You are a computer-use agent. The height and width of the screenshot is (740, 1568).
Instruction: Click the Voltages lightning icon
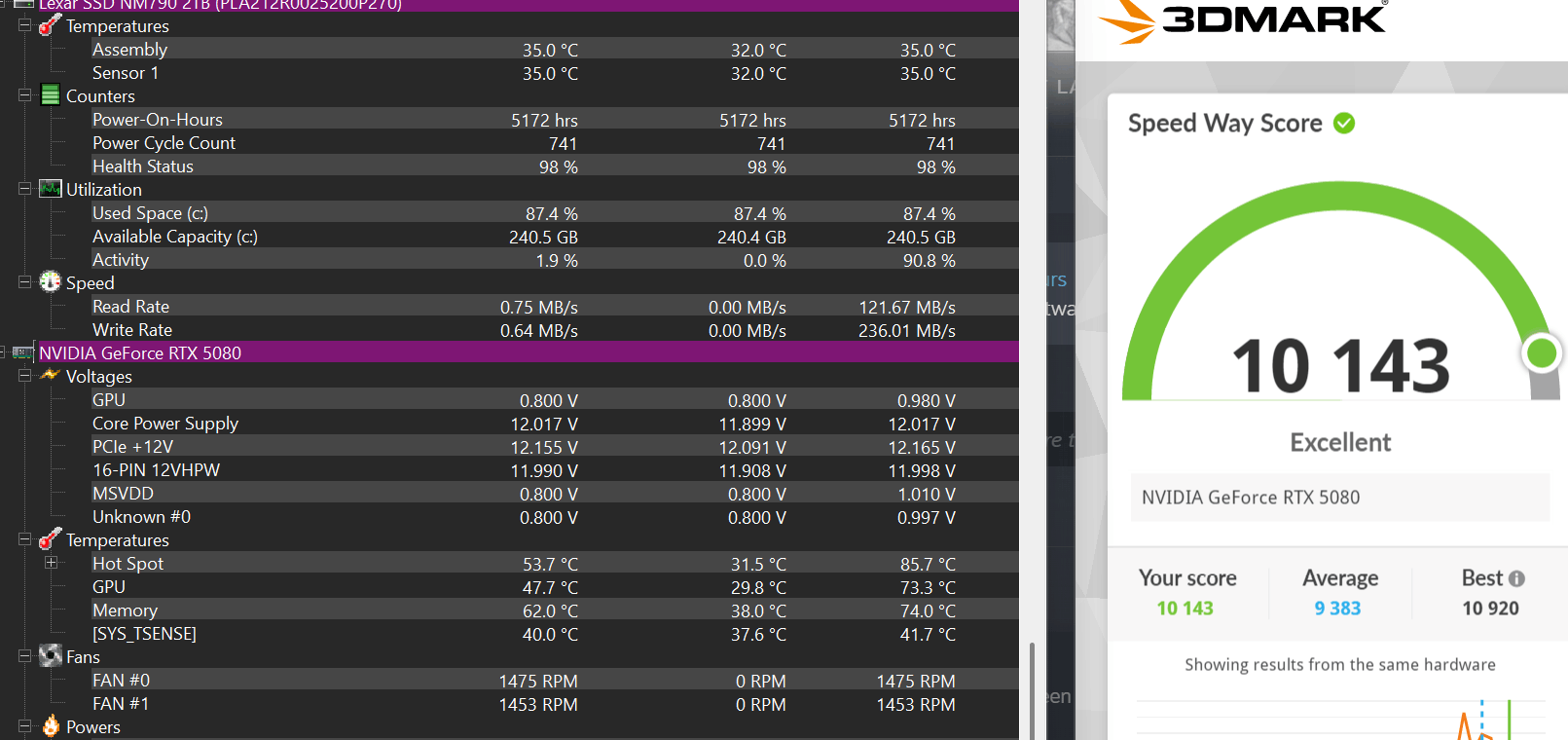[x=51, y=375]
